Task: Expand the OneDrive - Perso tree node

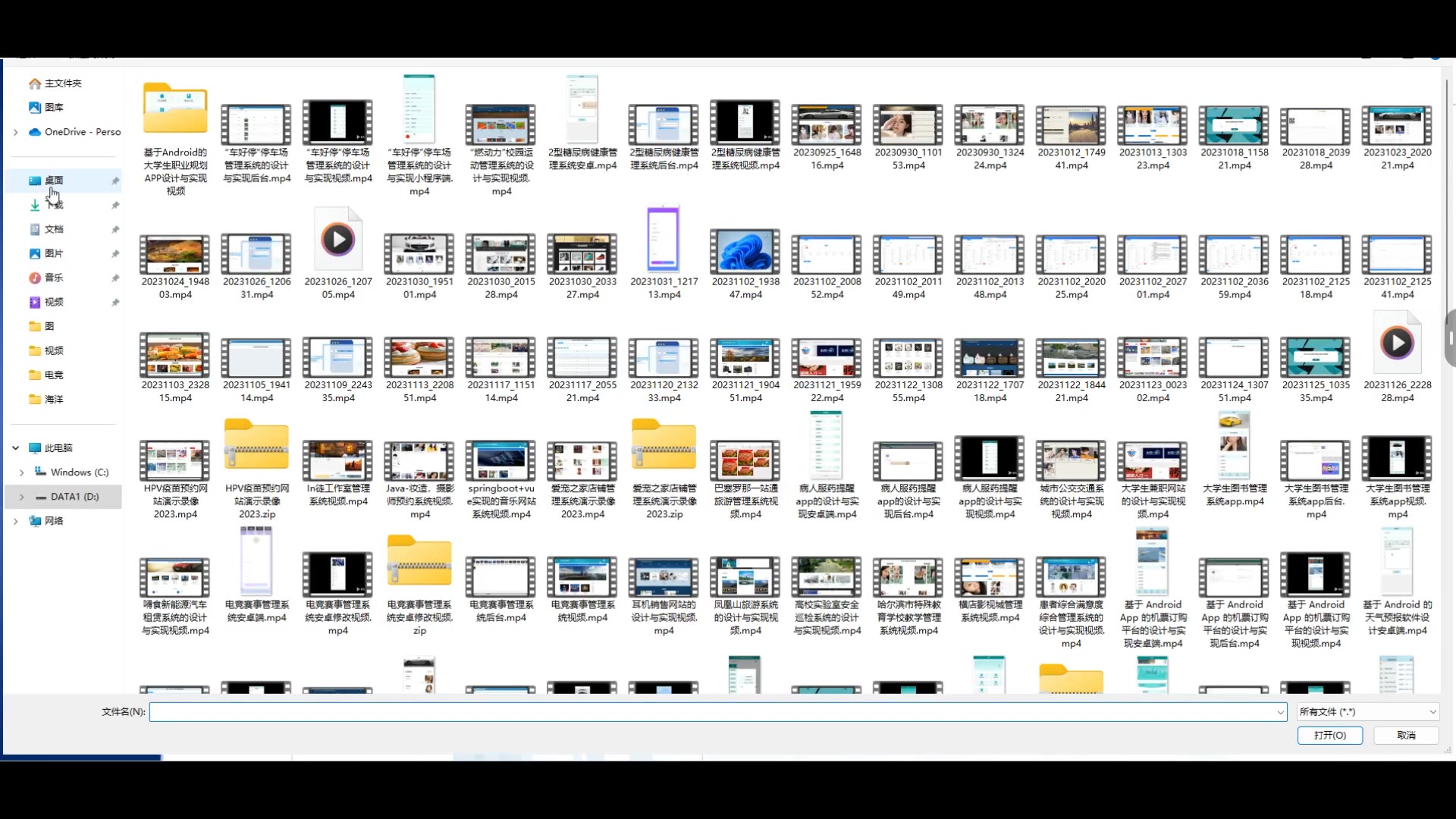Action: pos(16,132)
